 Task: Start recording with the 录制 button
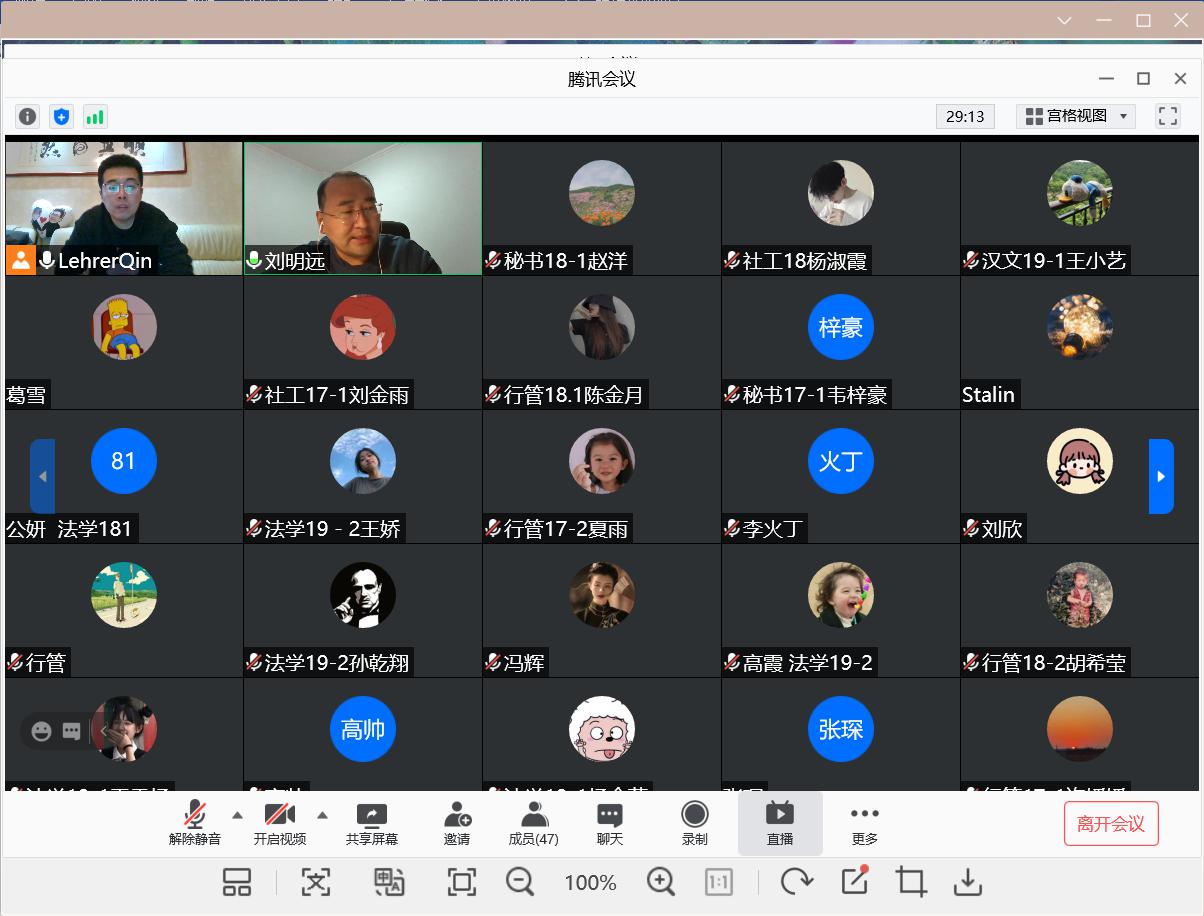click(694, 824)
